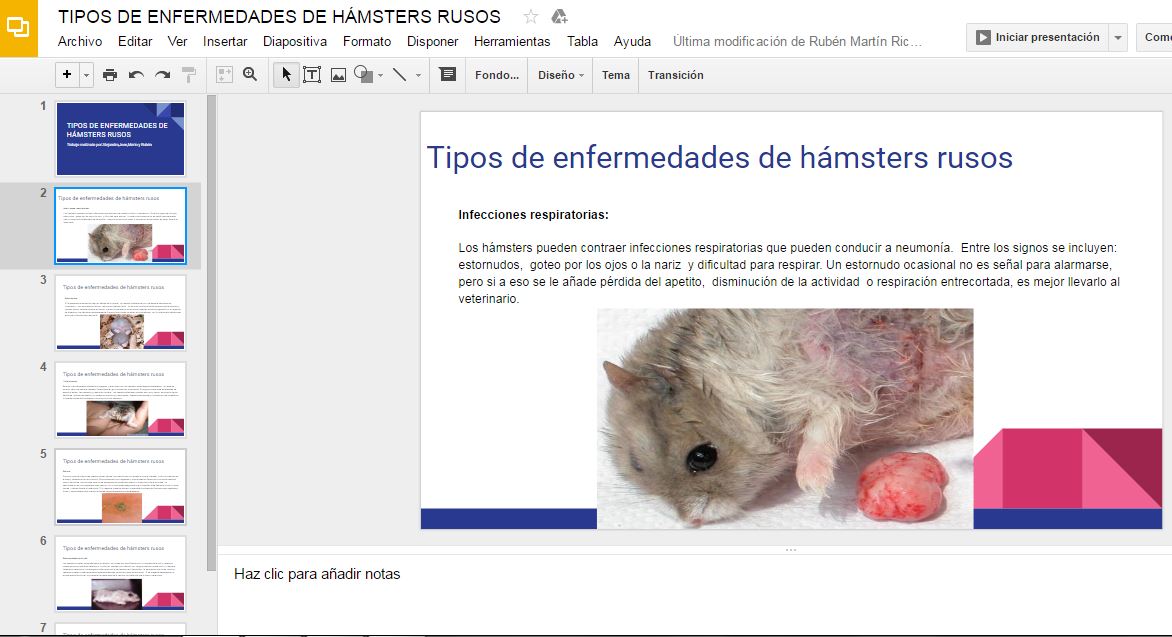Screen dimensions: 1172x637
Task: Open the Tabla menu
Action: coord(582,41)
